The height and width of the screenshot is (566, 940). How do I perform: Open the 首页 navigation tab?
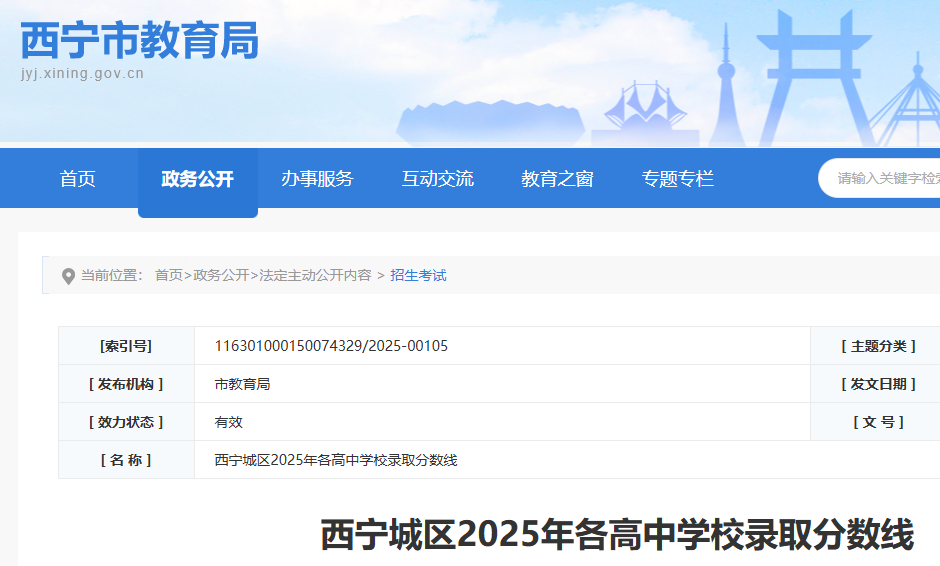coord(77,179)
